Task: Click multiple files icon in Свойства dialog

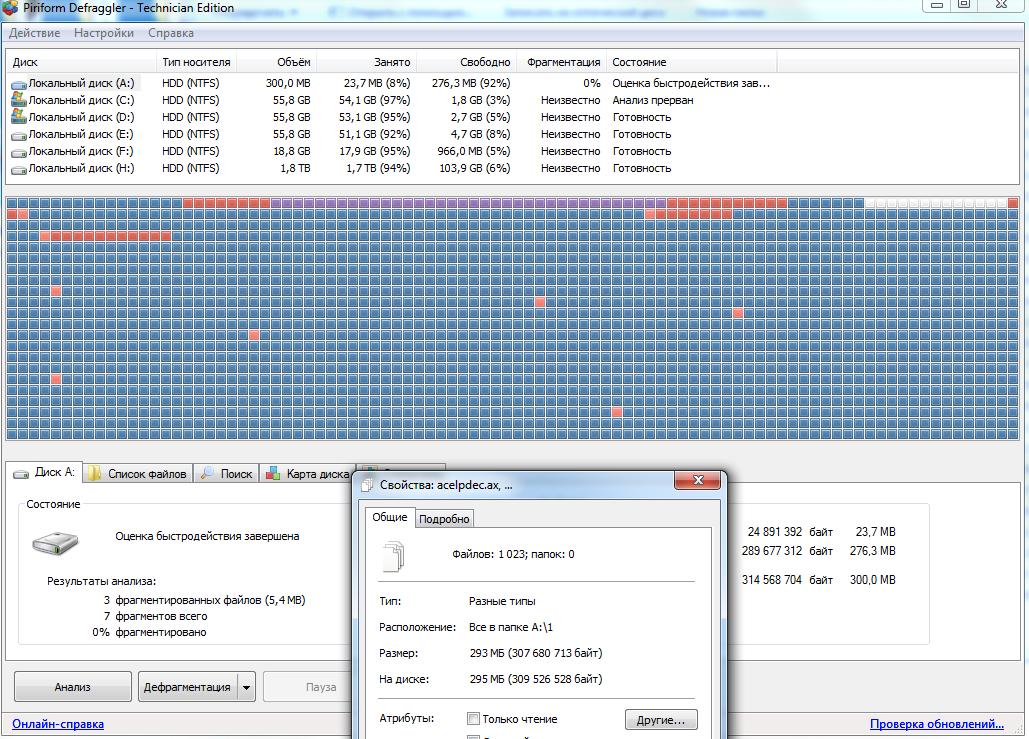Action: pos(394,556)
